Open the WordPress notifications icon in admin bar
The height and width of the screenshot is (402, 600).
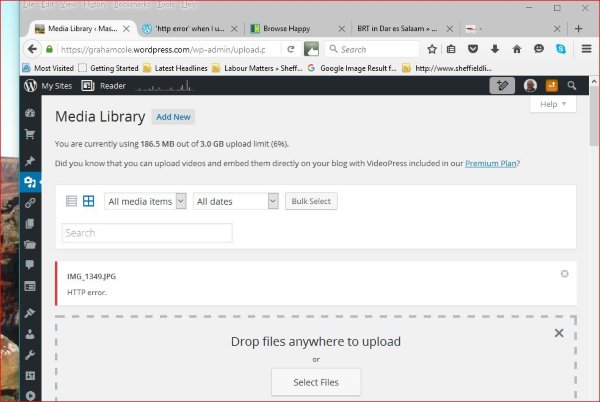[x=551, y=86]
